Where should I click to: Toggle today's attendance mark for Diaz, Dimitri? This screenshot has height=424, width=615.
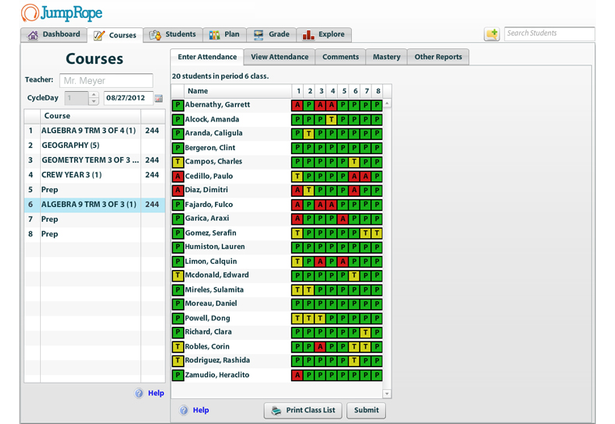tap(178, 190)
